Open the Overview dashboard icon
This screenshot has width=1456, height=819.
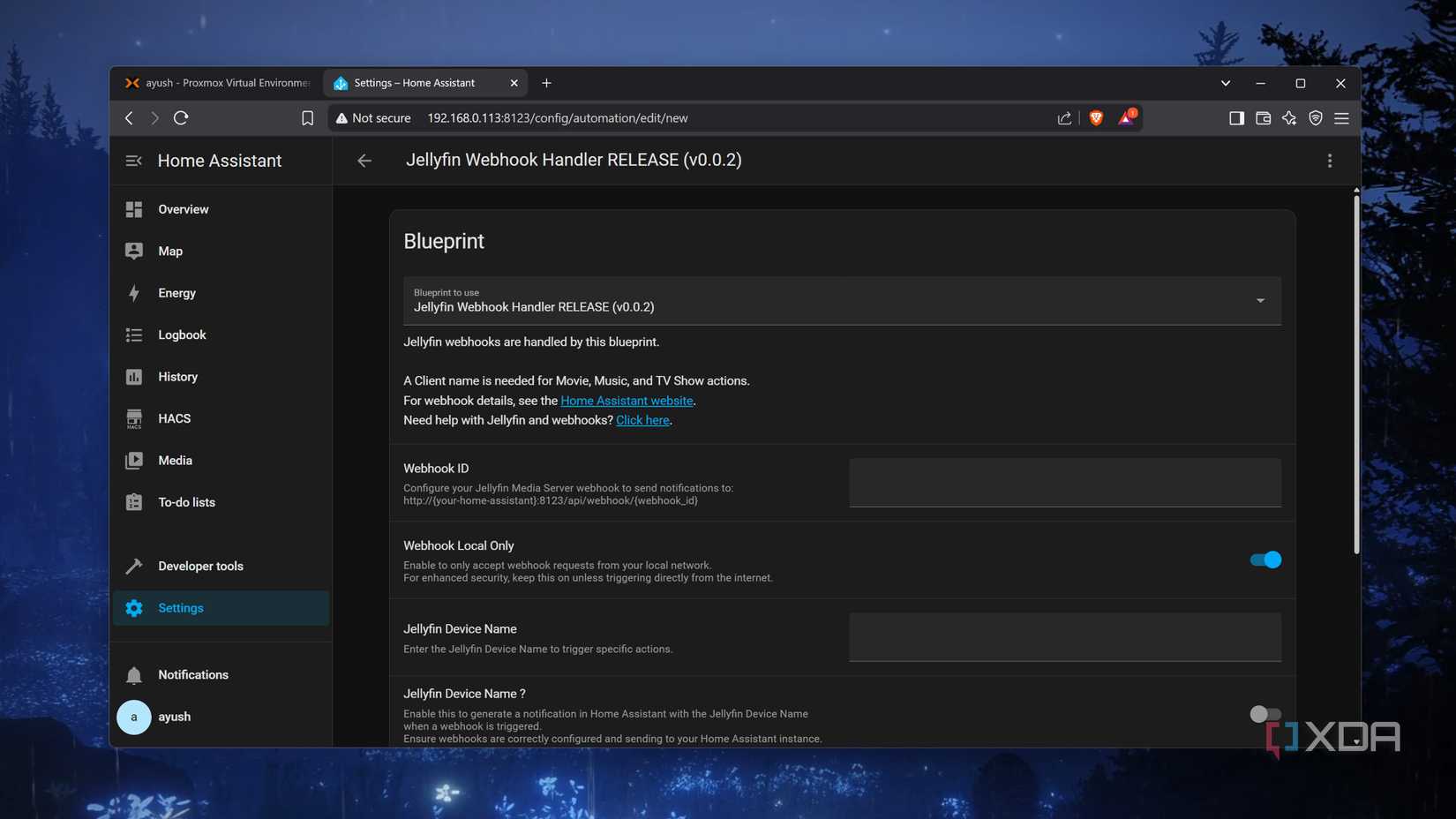(133, 209)
